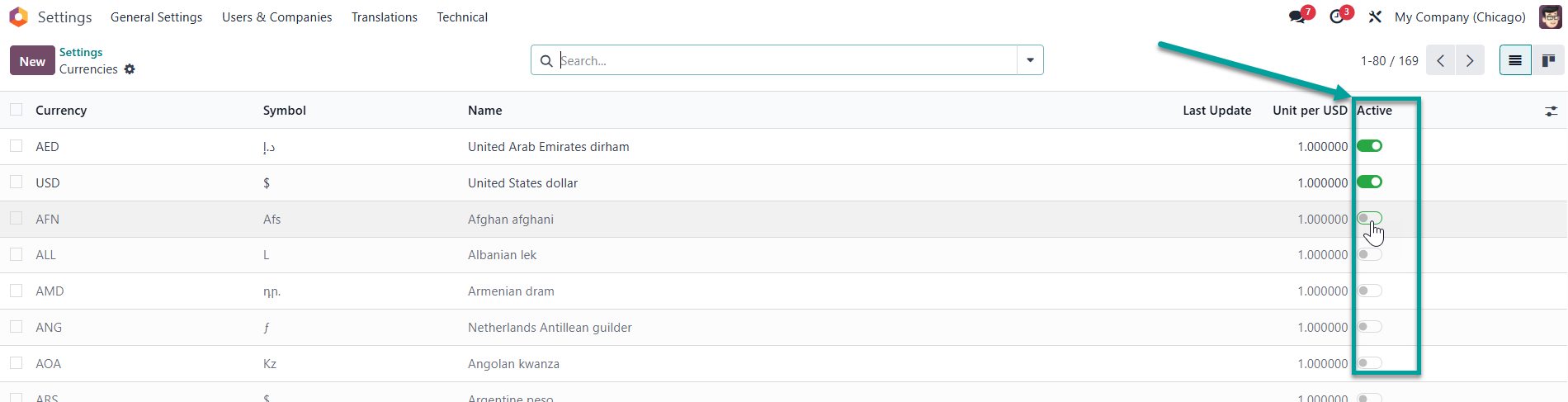Viewport: 1568px width, 402px height.
Task: Open the activities clock icon
Action: (1337, 17)
